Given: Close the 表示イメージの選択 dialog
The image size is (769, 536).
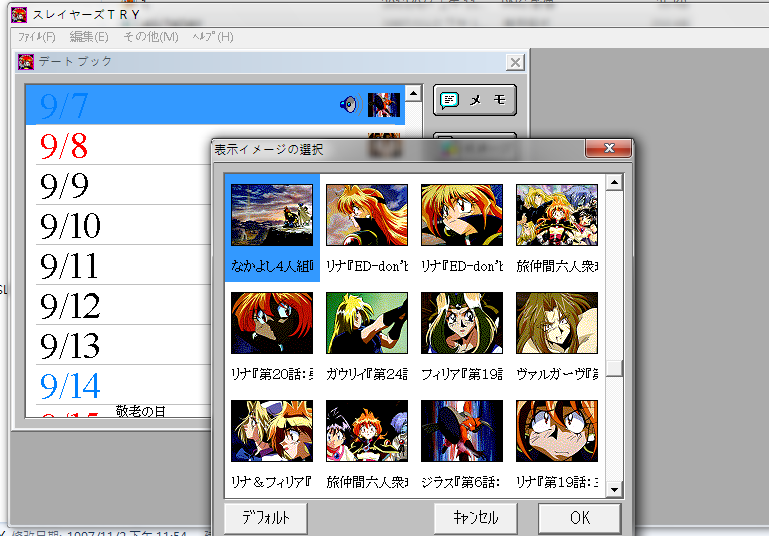Looking at the screenshot, I should (x=609, y=148).
